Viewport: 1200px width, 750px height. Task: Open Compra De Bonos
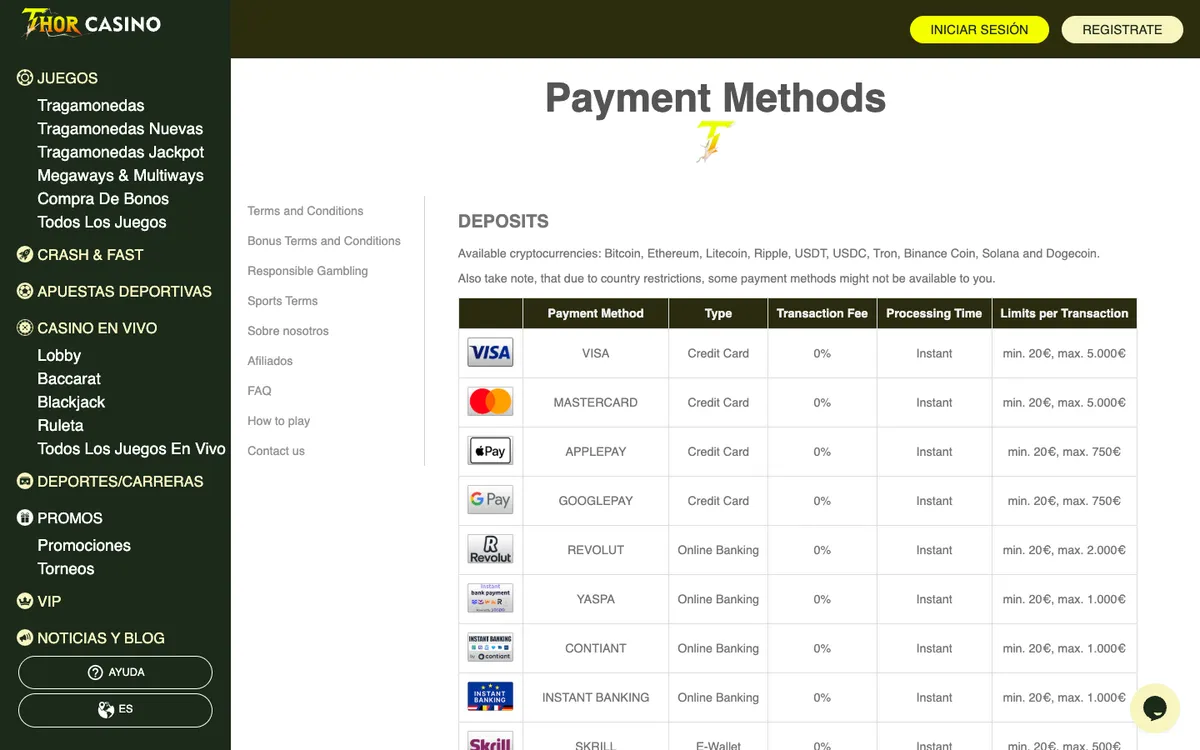click(x=103, y=199)
